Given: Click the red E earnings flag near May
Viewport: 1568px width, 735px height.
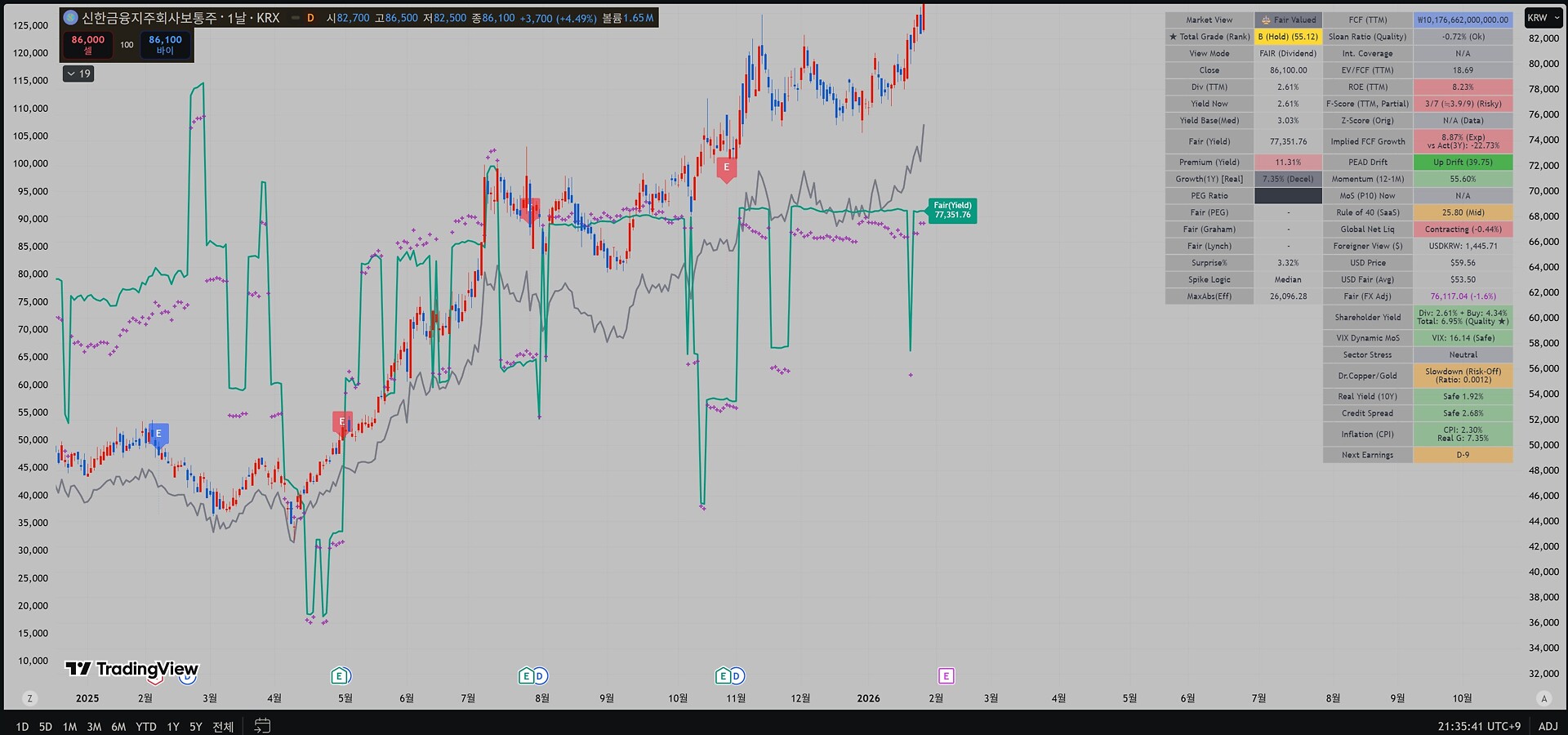Looking at the screenshot, I should pos(342,423).
